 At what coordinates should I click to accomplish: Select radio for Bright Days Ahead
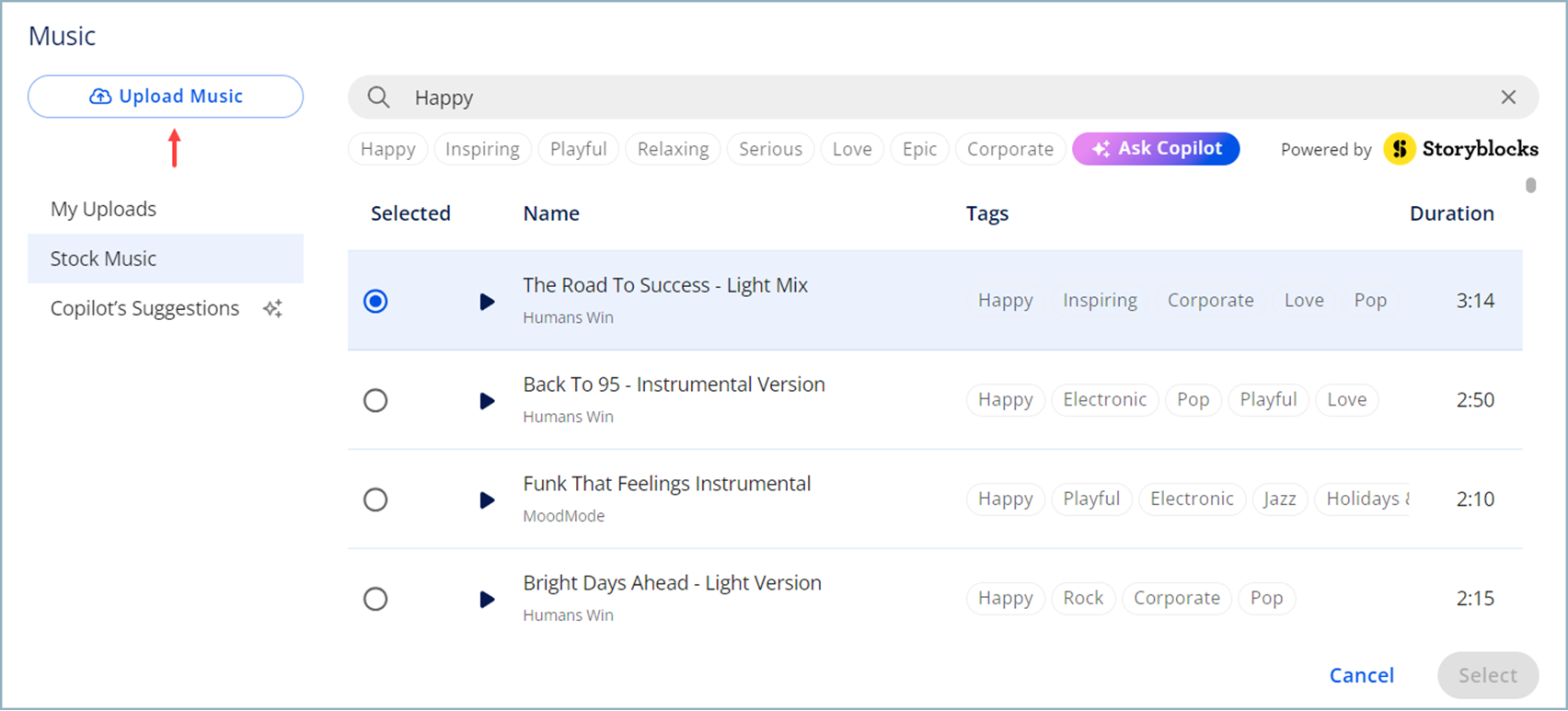click(375, 599)
